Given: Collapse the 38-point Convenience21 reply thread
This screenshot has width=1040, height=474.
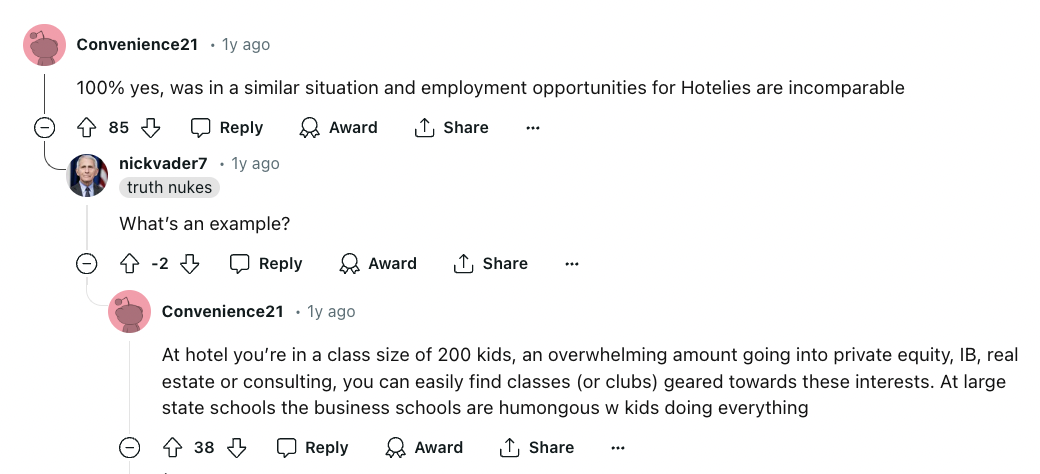Looking at the screenshot, I should coord(130,448).
